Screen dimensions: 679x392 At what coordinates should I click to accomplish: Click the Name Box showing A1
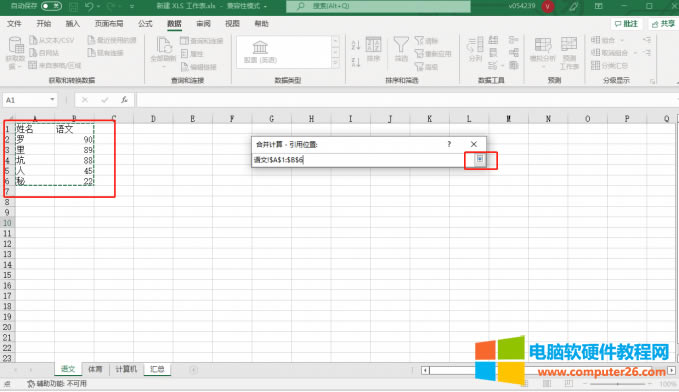click(x=26, y=100)
